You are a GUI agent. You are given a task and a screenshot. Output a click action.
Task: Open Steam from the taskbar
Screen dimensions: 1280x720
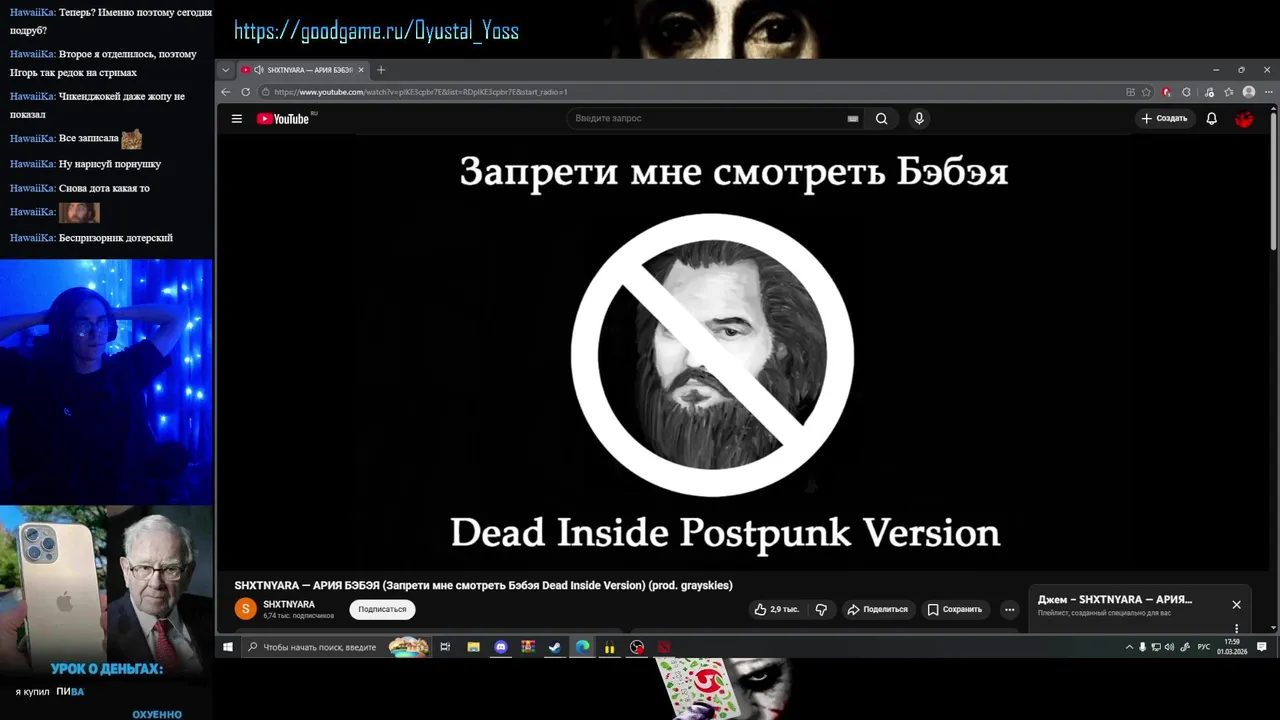point(555,647)
